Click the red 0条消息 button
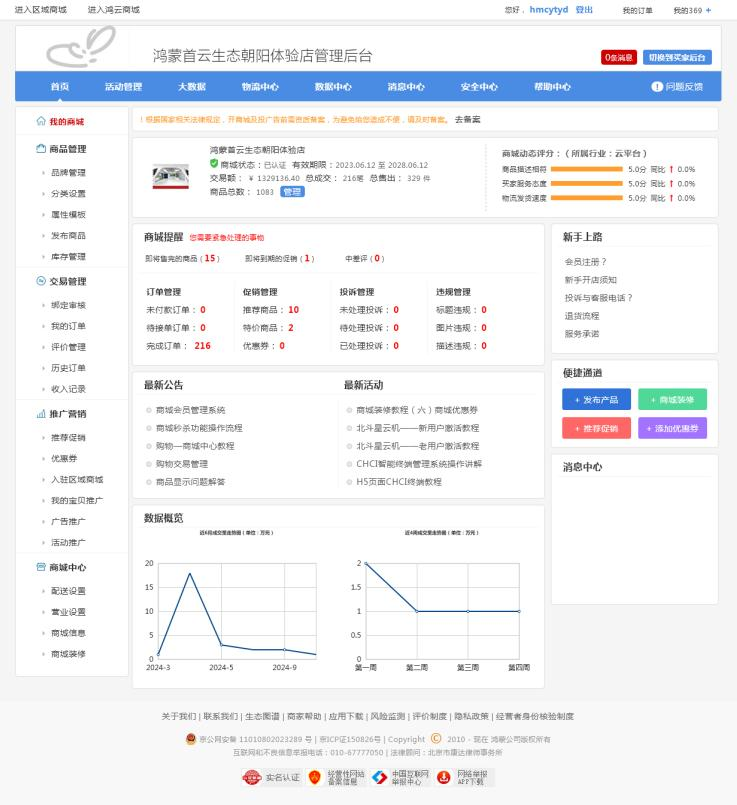 pos(619,57)
